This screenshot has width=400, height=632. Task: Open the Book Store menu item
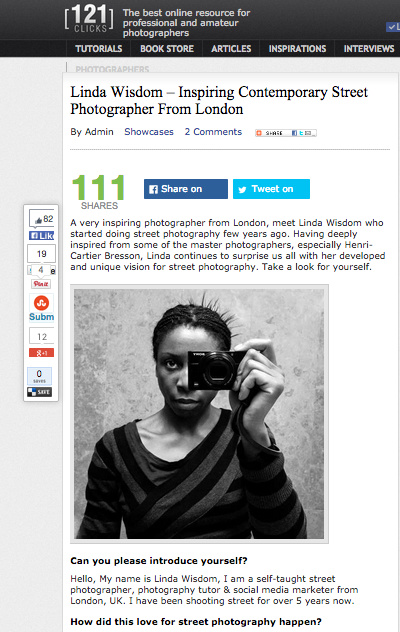167,49
